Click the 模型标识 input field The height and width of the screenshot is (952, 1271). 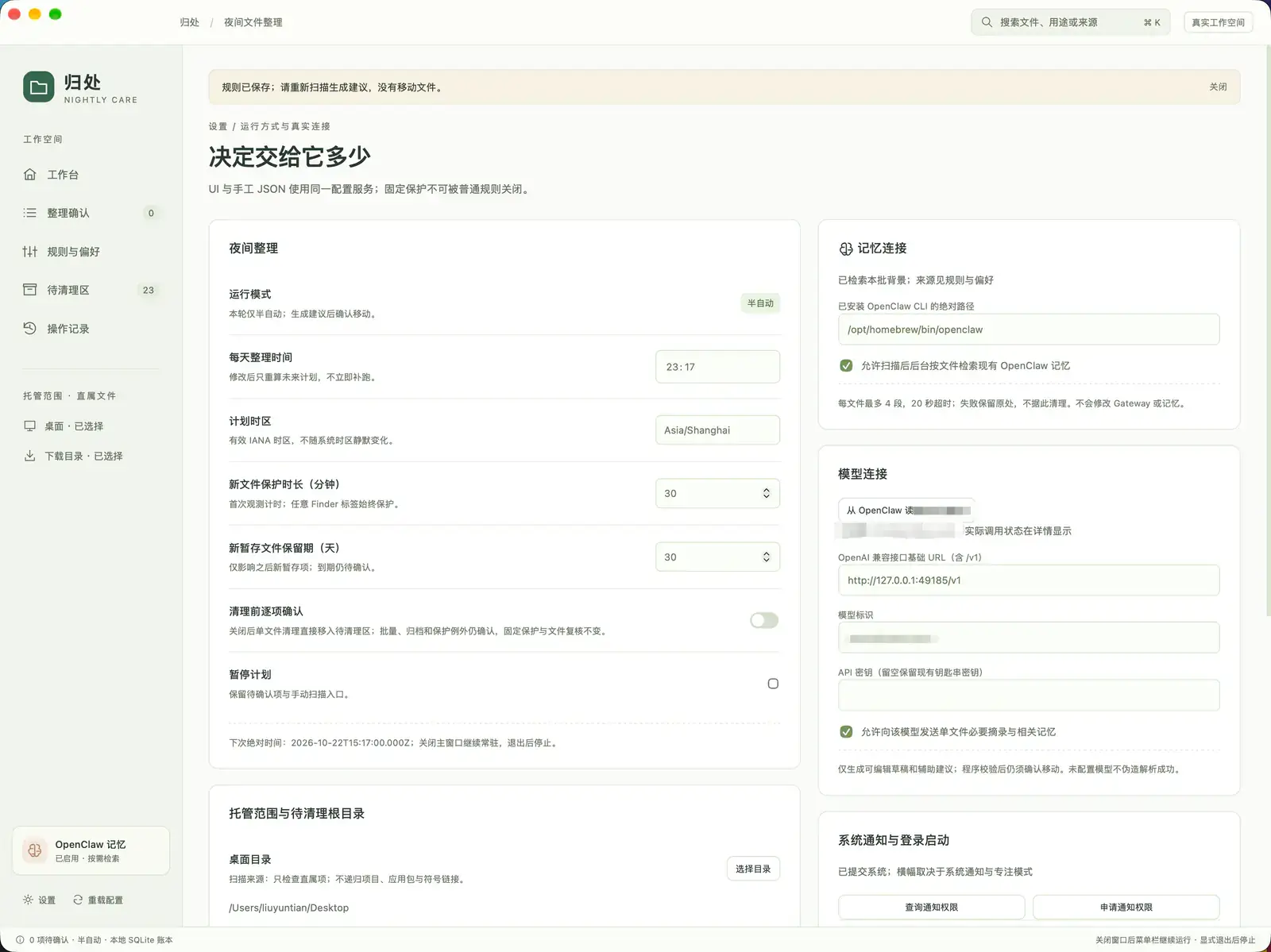point(1029,638)
